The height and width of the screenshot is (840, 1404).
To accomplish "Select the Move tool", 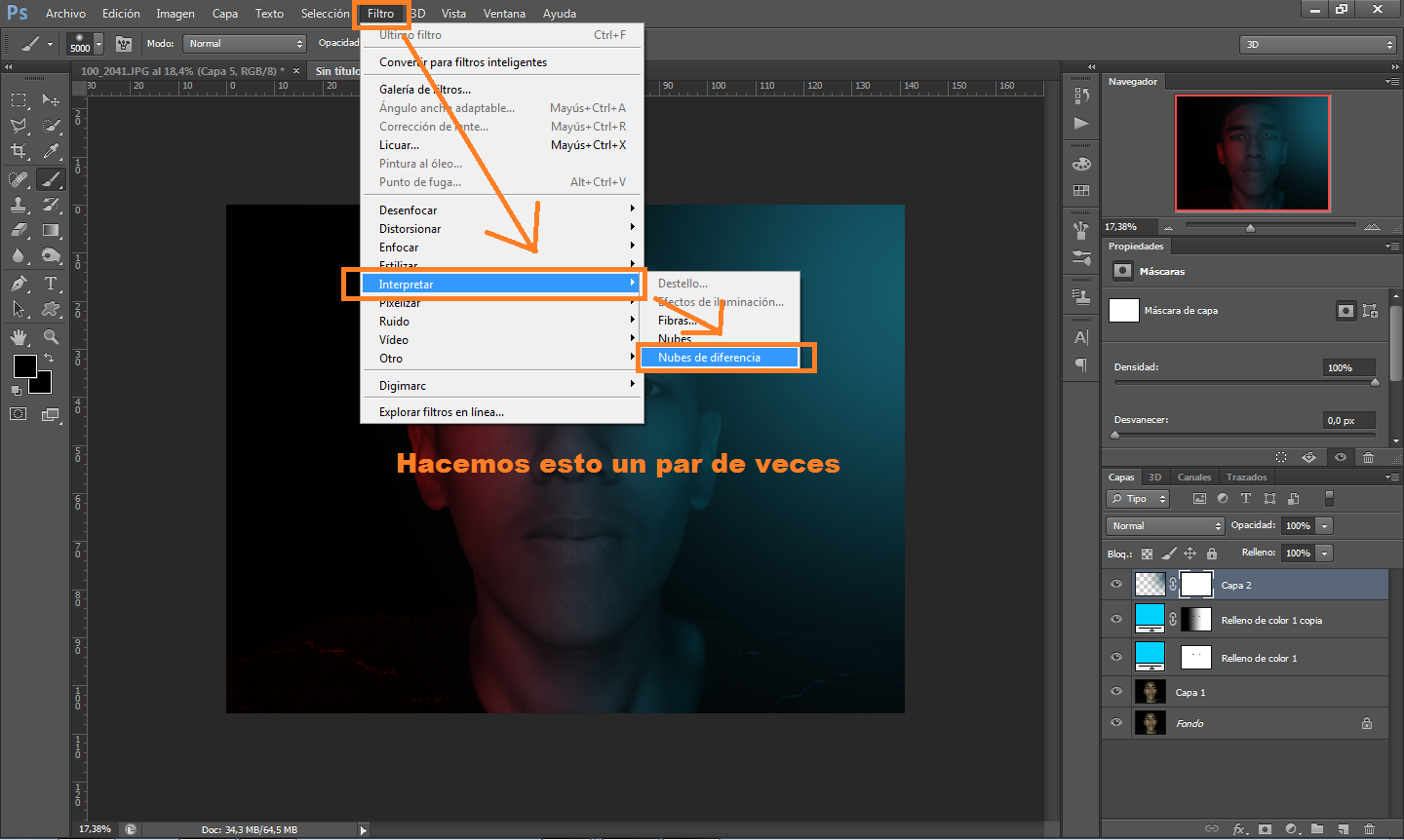I will tap(51, 100).
